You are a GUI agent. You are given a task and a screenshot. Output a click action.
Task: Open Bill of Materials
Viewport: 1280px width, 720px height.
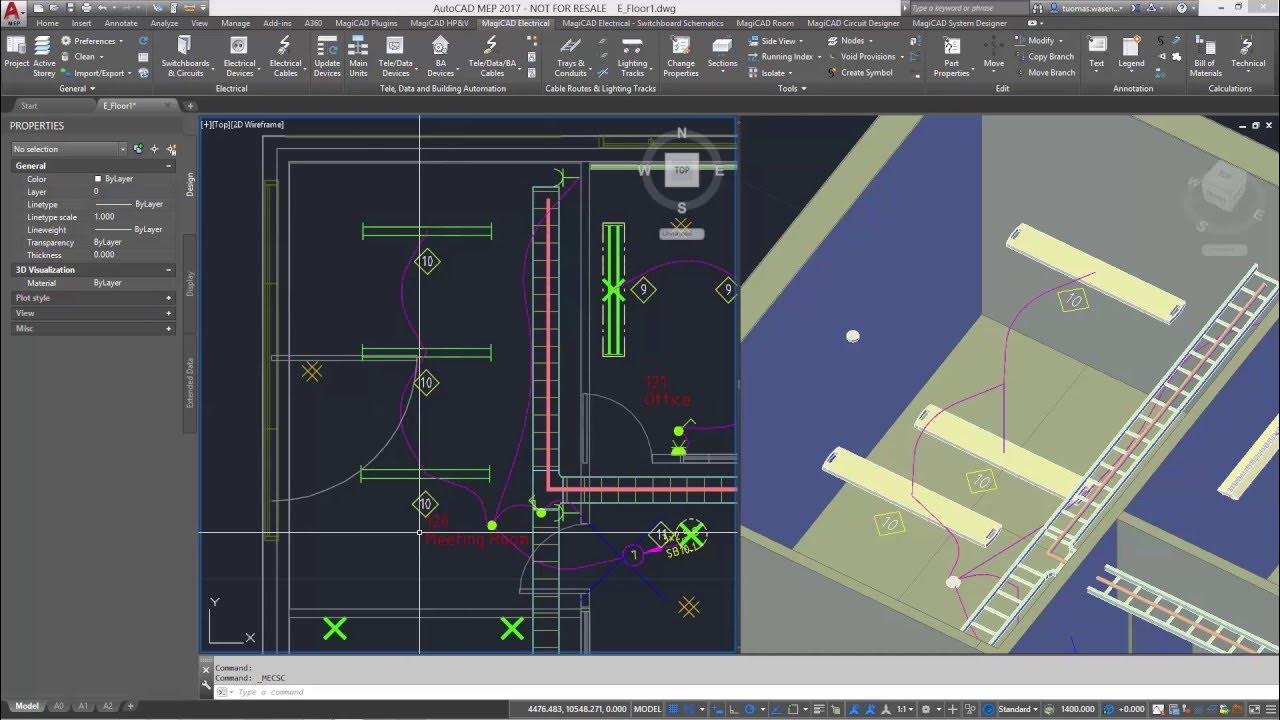click(1205, 56)
